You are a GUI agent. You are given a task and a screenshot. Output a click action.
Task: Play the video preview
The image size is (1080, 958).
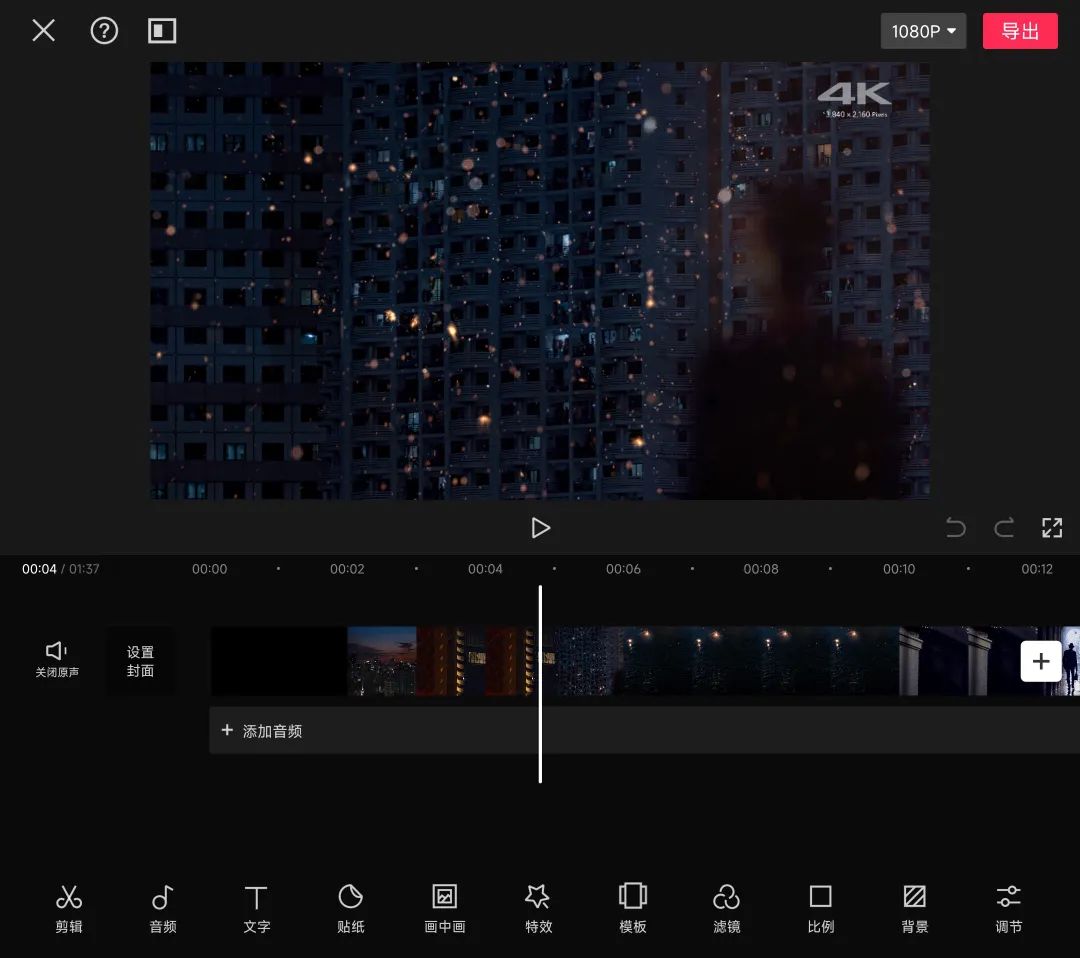pos(541,528)
